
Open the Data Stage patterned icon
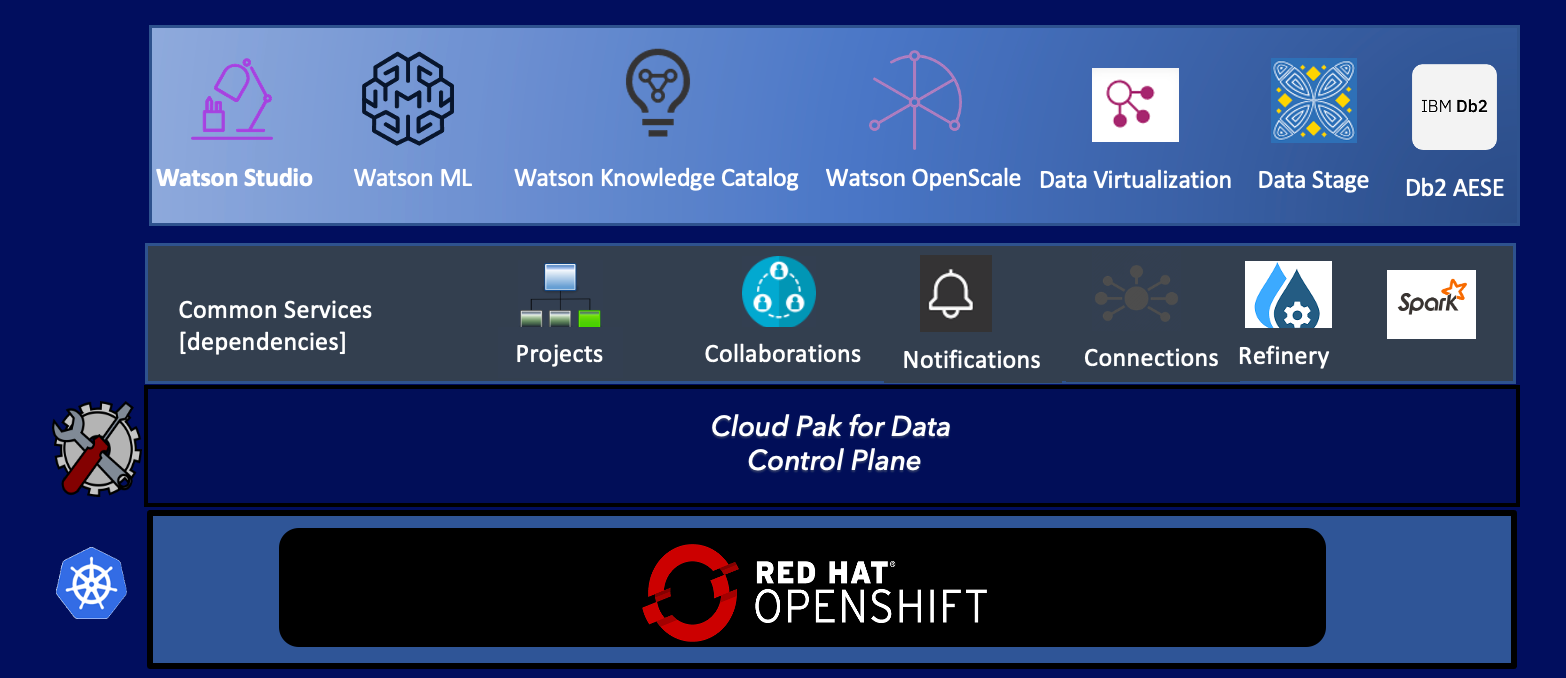pos(1313,100)
